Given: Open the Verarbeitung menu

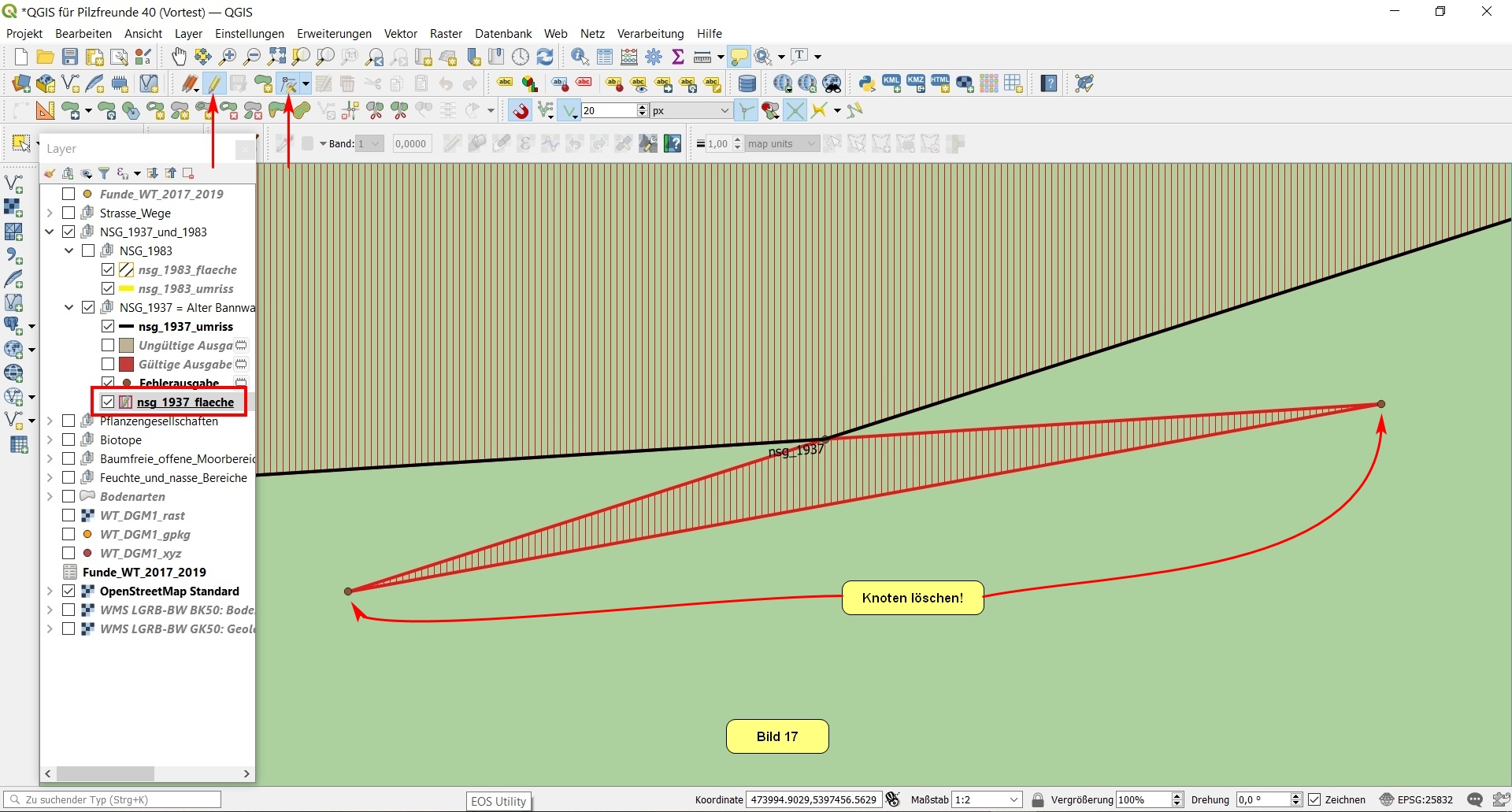Looking at the screenshot, I should coord(650,34).
